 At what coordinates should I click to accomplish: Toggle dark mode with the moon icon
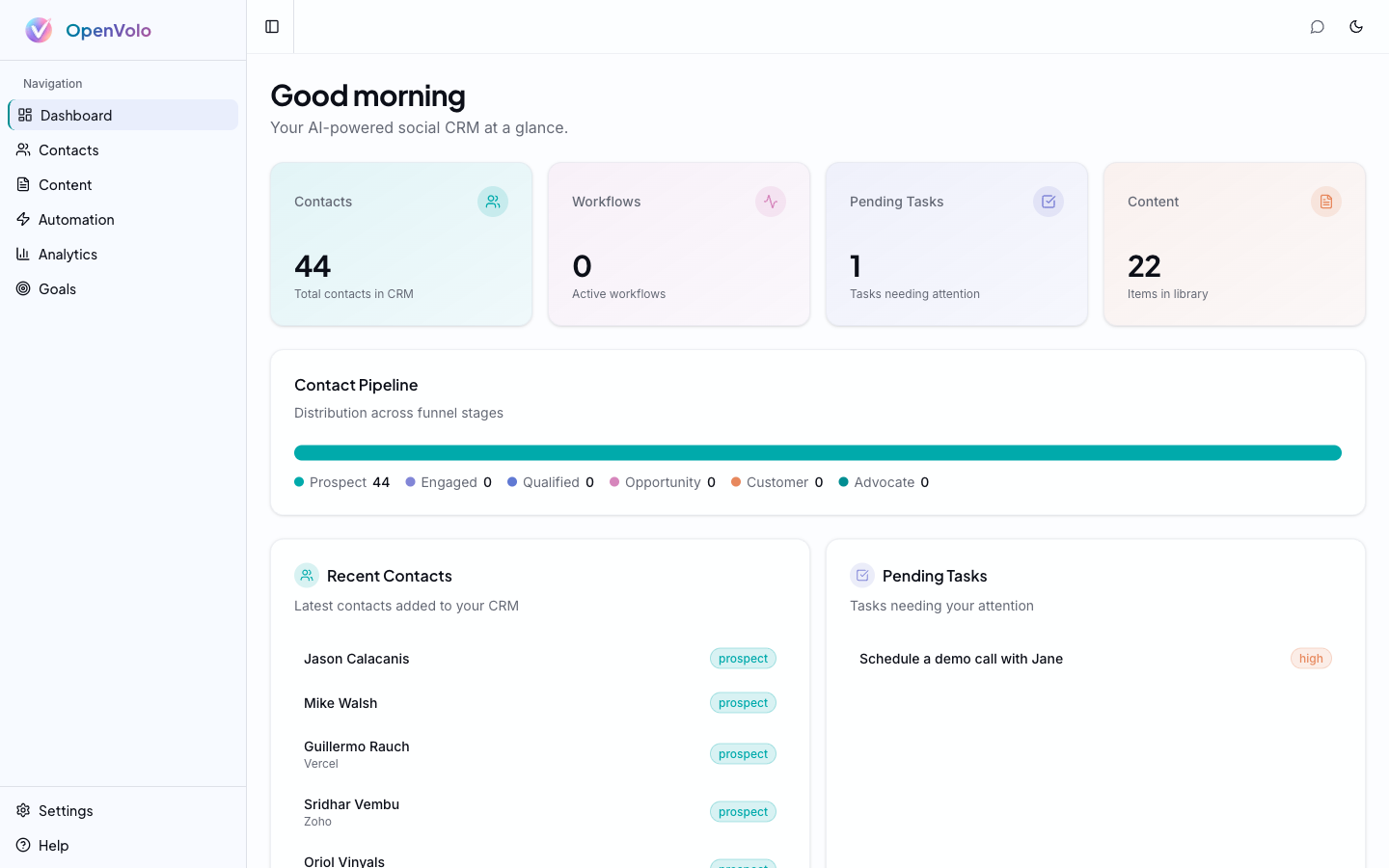pos(1356,27)
